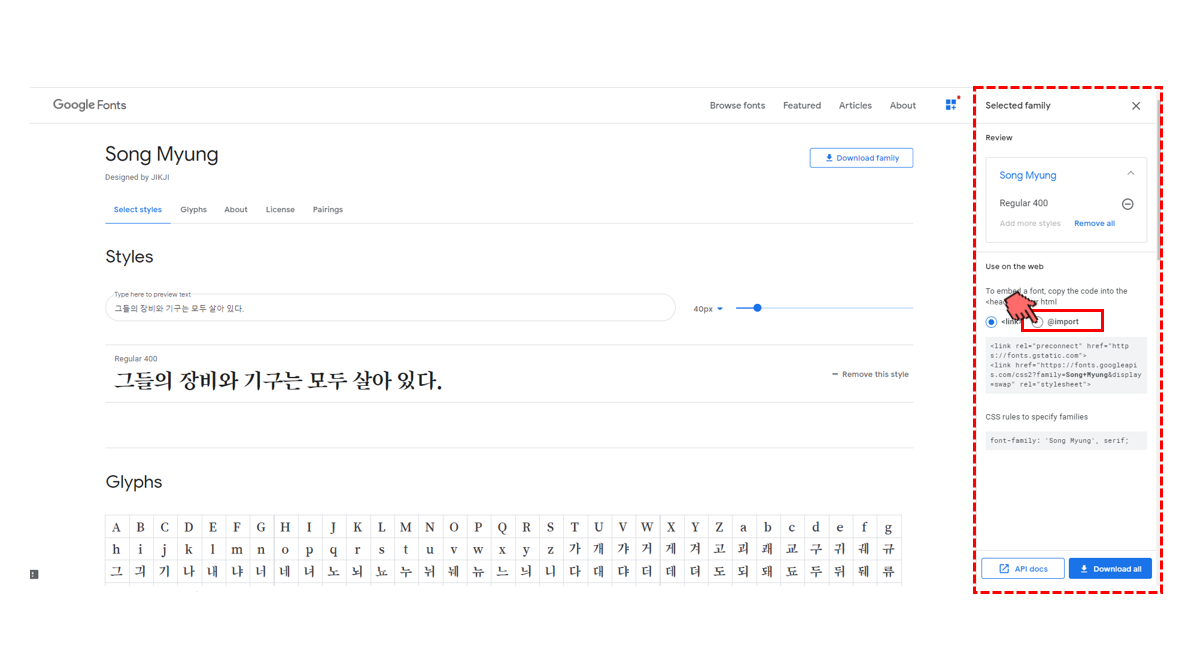Collapse the Song Myung review card chevron
This screenshot has width=1182, height=664.
[x=1131, y=174]
